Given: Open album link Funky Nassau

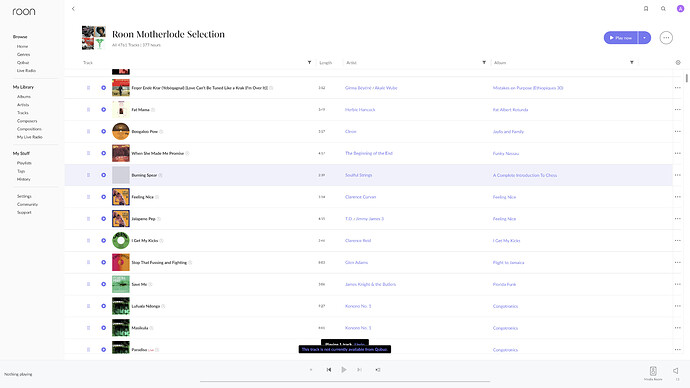Looking at the screenshot, I should 506,154.
